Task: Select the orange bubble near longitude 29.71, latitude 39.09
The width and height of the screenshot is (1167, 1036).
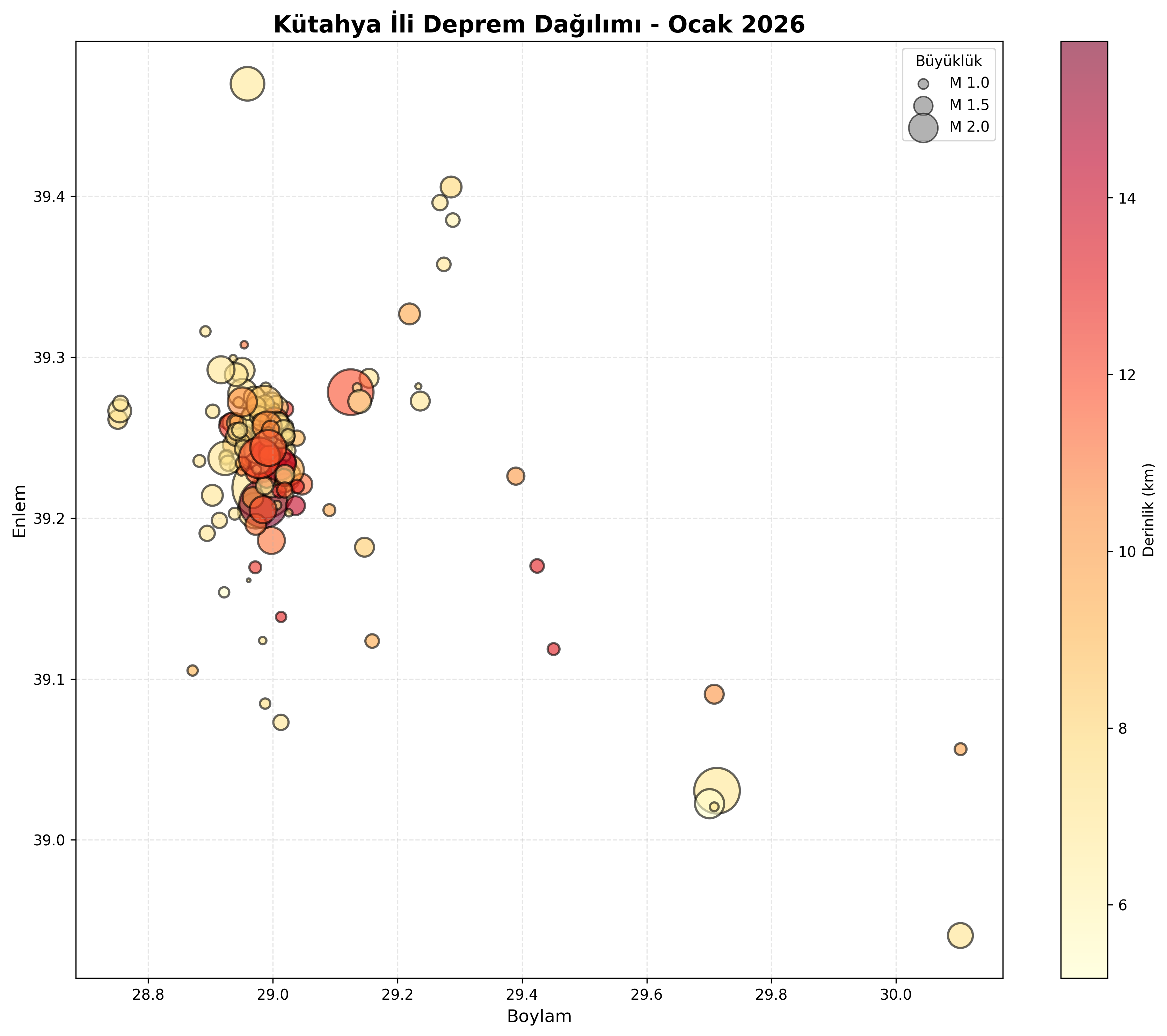Action: point(714,694)
